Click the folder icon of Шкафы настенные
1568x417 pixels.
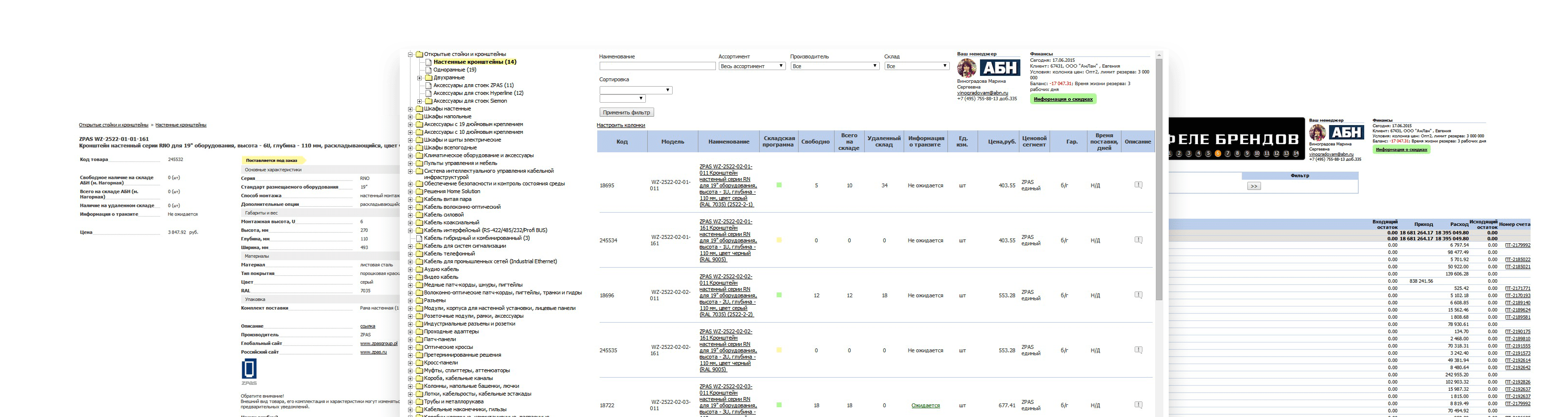pyautogui.click(x=419, y=109)
